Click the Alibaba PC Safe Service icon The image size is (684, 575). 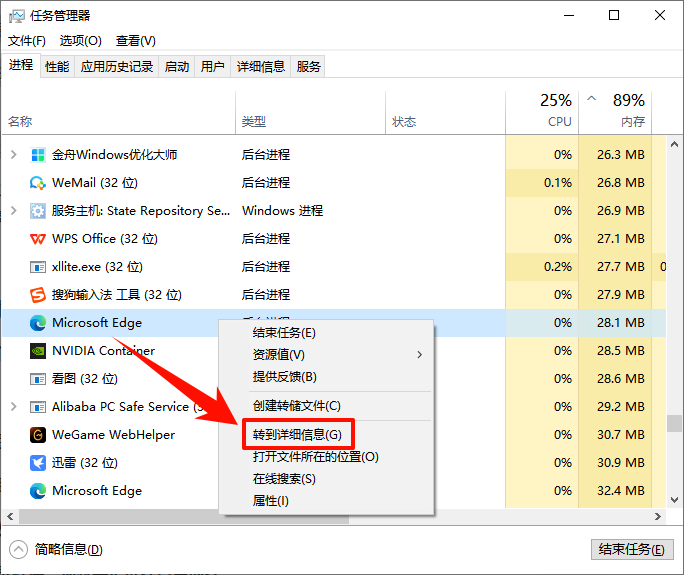click(38, 407)
